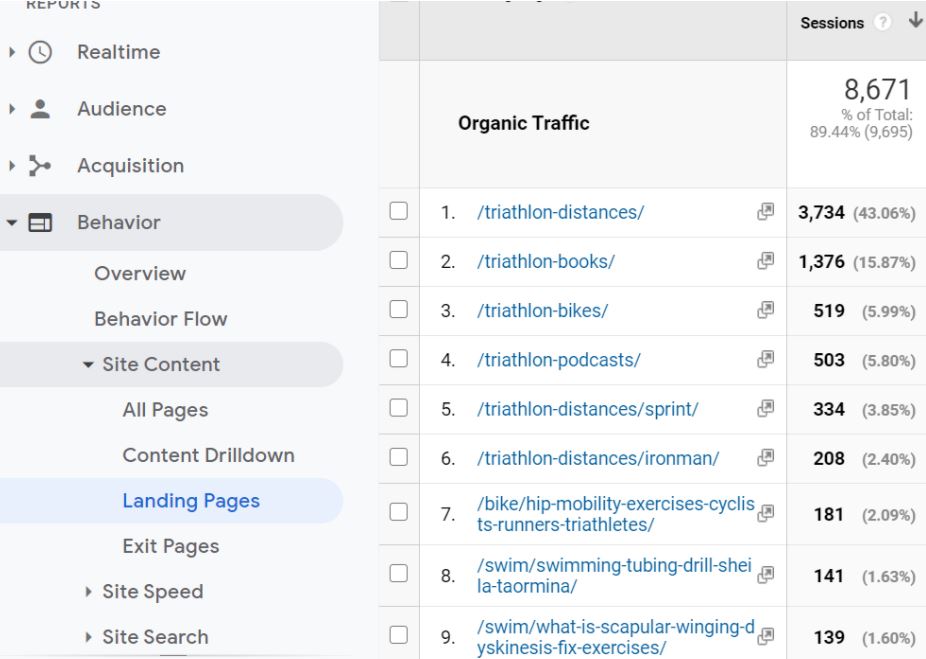
Task: Open the Behavior Flow report
Action: click(161, 319)
